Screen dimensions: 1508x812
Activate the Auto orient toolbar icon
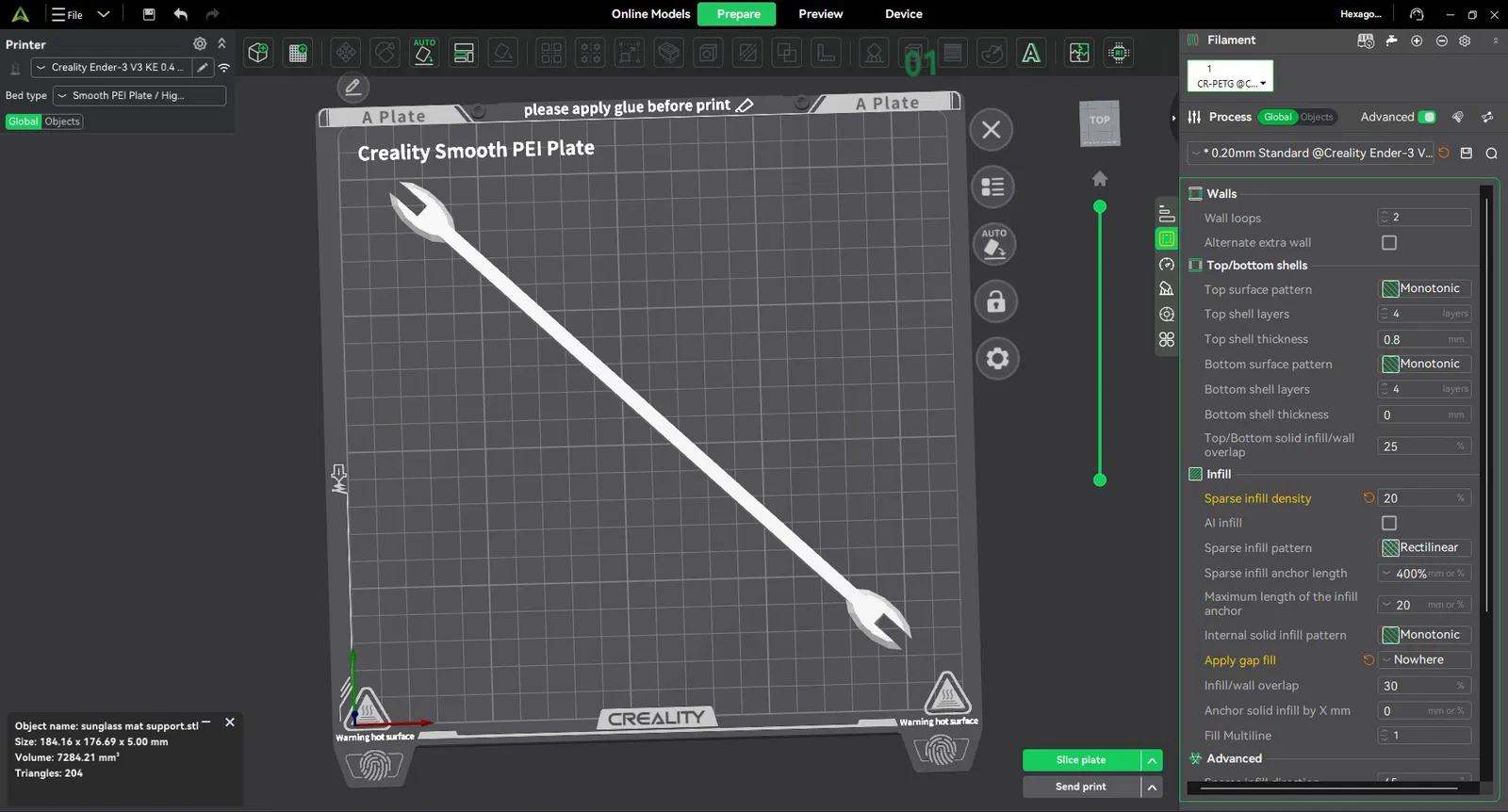point(424,53)
